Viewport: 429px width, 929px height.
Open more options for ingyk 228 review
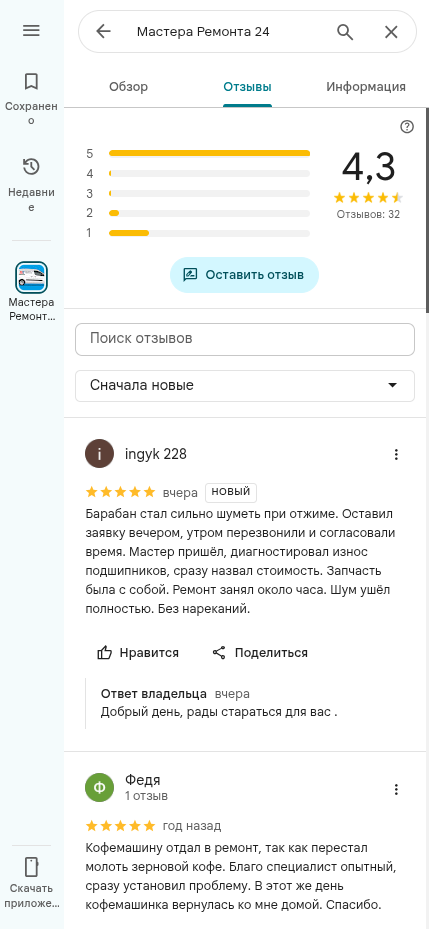pos(396,454)
